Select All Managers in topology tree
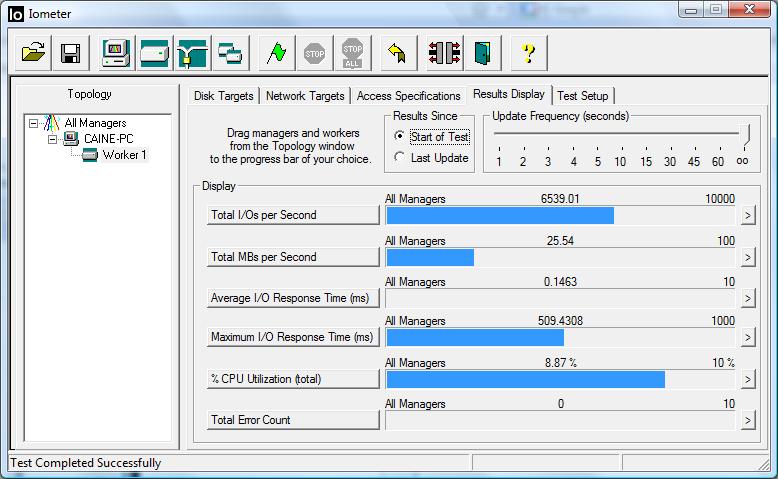Viewport: 778px width, 479px height. [x=95, y=123]
